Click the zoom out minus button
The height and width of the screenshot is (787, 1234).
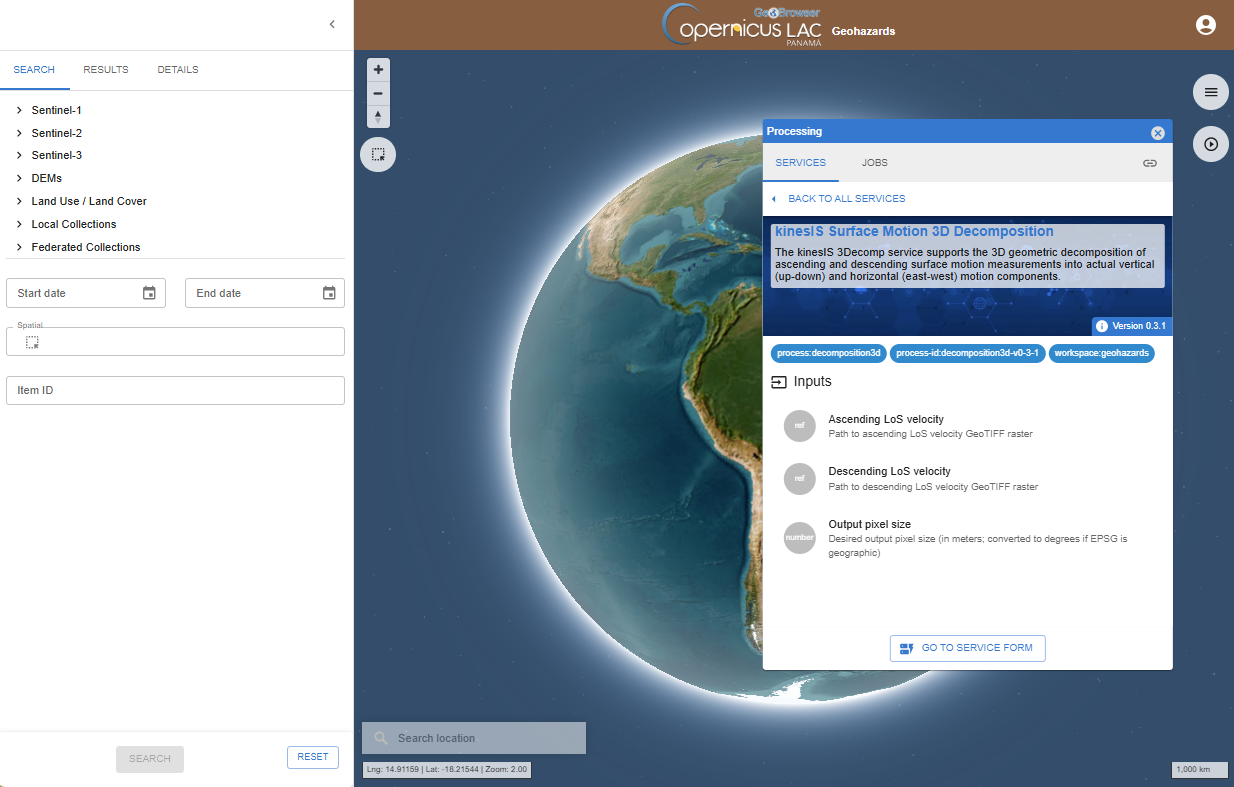[378, 94]
